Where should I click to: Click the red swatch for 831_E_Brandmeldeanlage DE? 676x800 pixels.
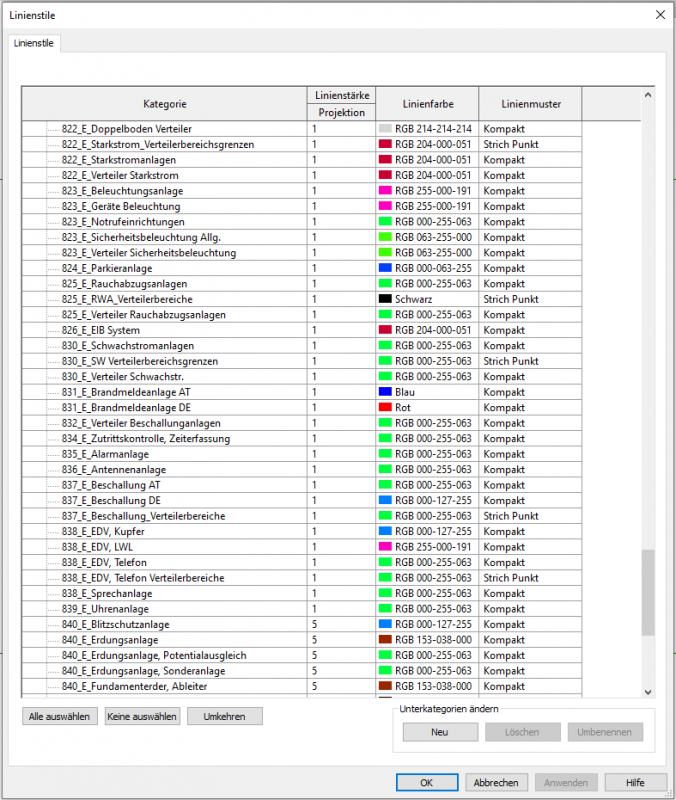[385, 408]
